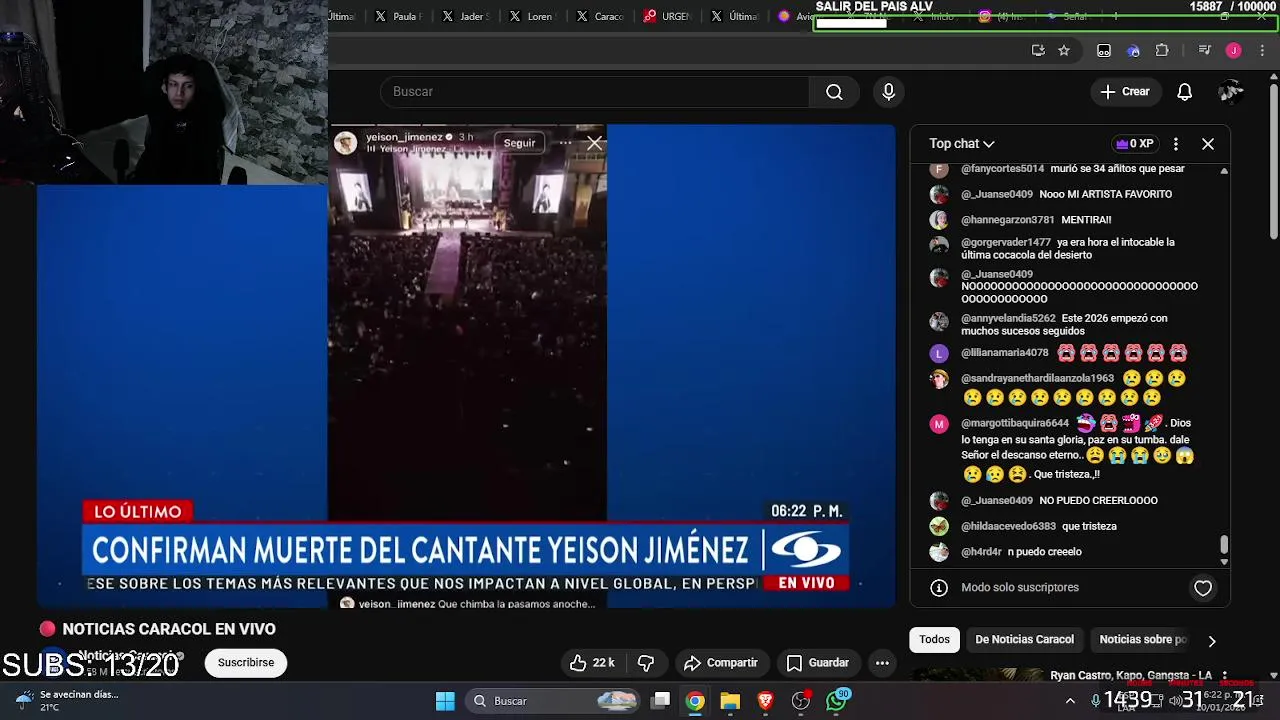Image resolution: width=1280 pixels, height=720 pixels.
Task: Open WhatsApp from the taskbar
Action: click(x=837, y=701)
